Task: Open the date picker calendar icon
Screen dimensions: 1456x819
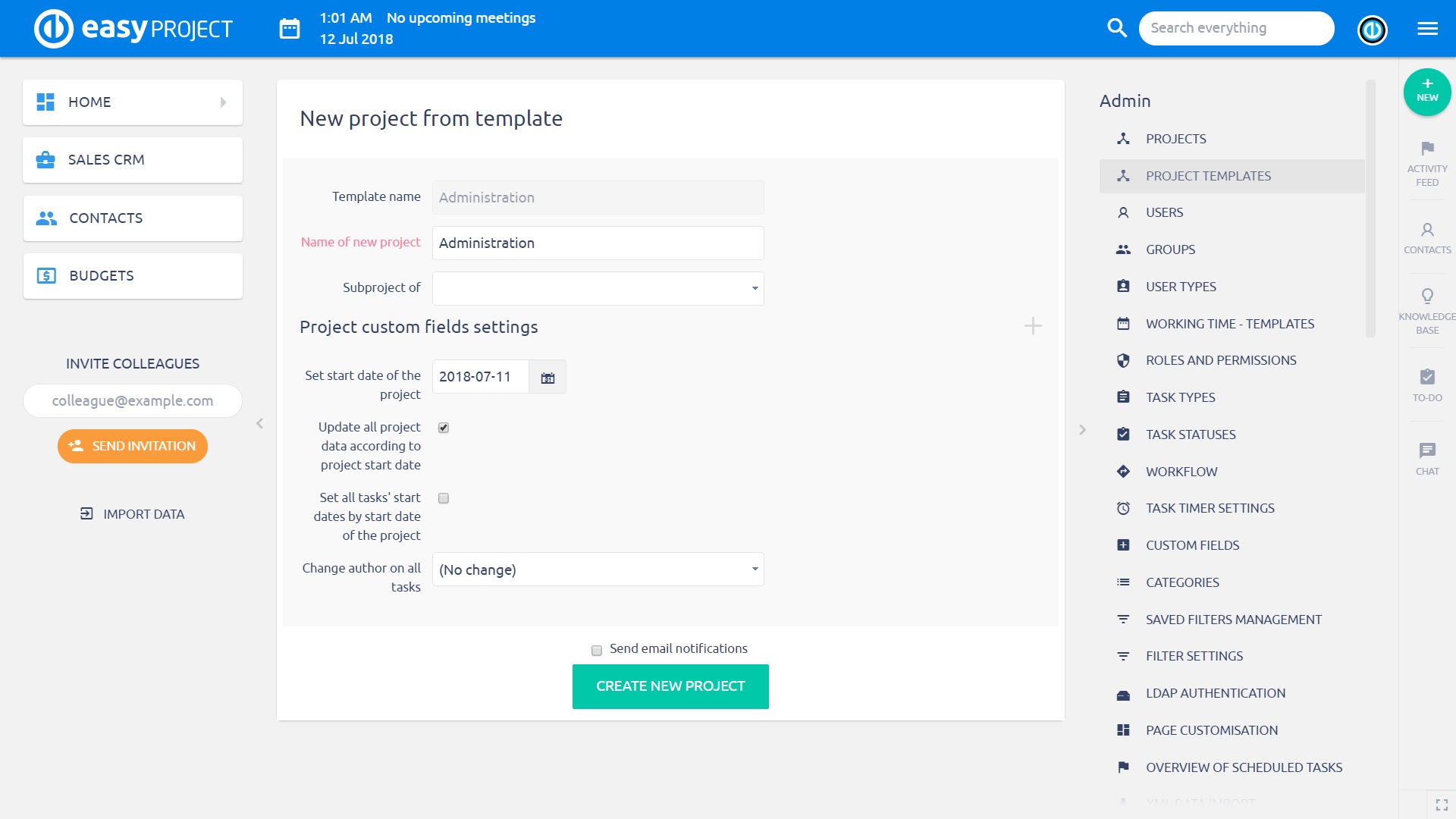Action: (x=548, y=377)
